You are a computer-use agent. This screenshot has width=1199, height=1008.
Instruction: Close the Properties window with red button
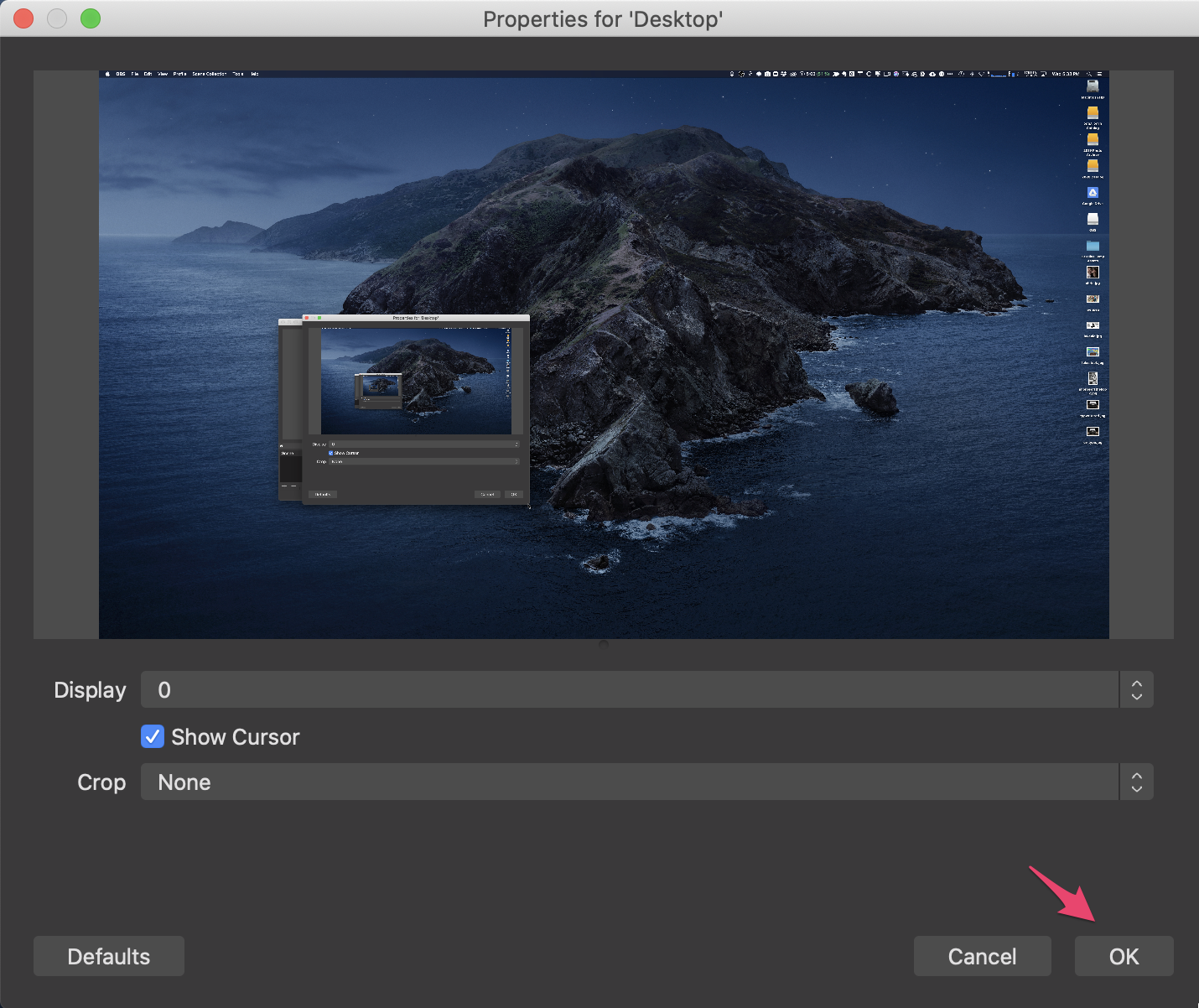point(23,18)
